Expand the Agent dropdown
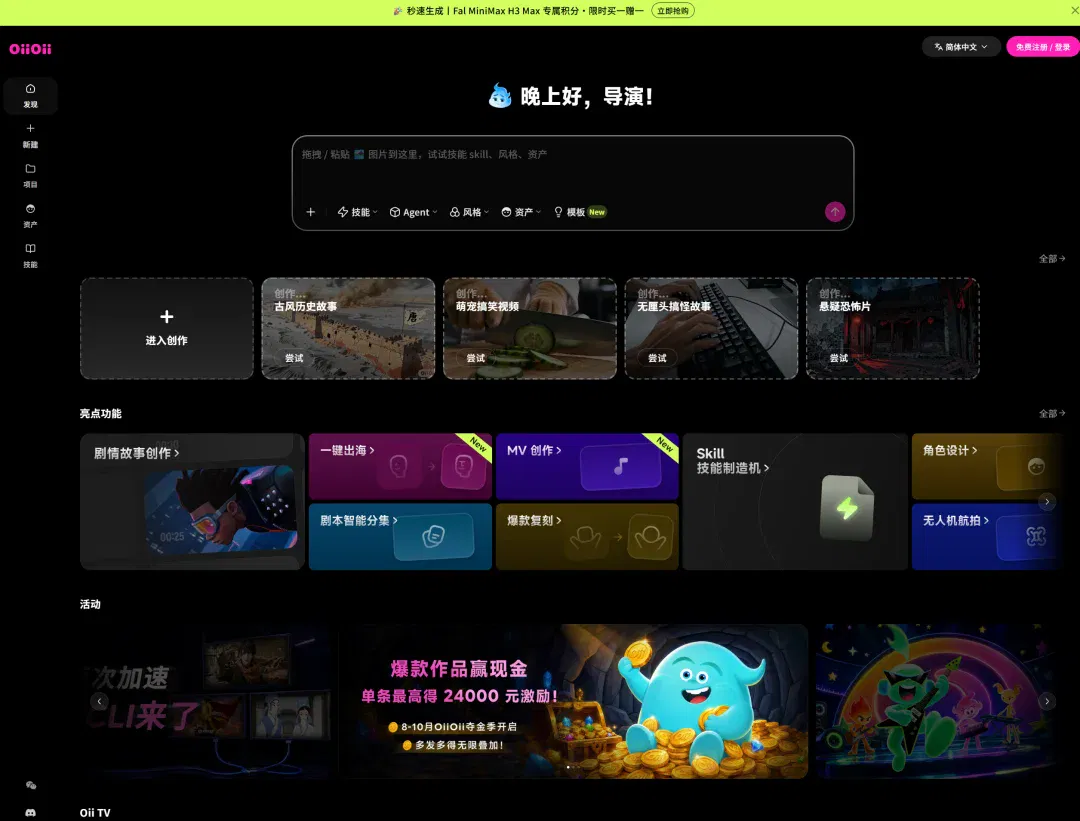The height and width of the screenshot is (821, 1080). click(x=413, y=212)
